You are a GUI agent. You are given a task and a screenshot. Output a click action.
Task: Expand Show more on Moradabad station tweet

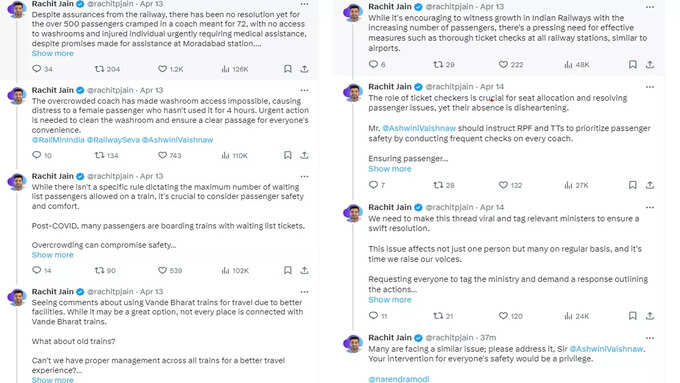52,53
